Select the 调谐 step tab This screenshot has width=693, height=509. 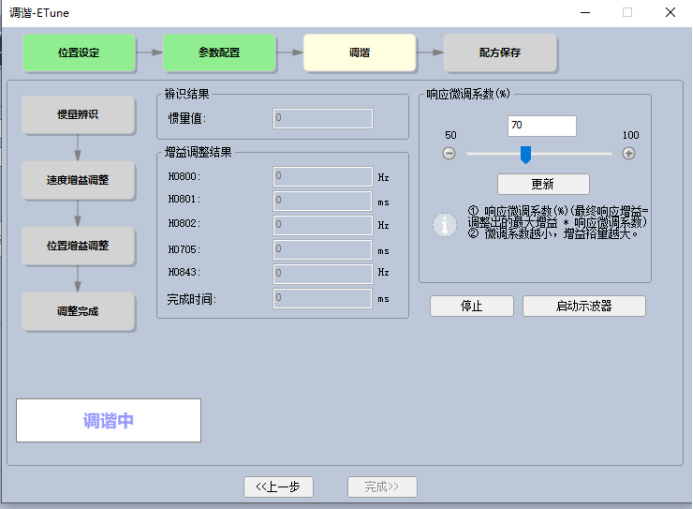[359, 52]
